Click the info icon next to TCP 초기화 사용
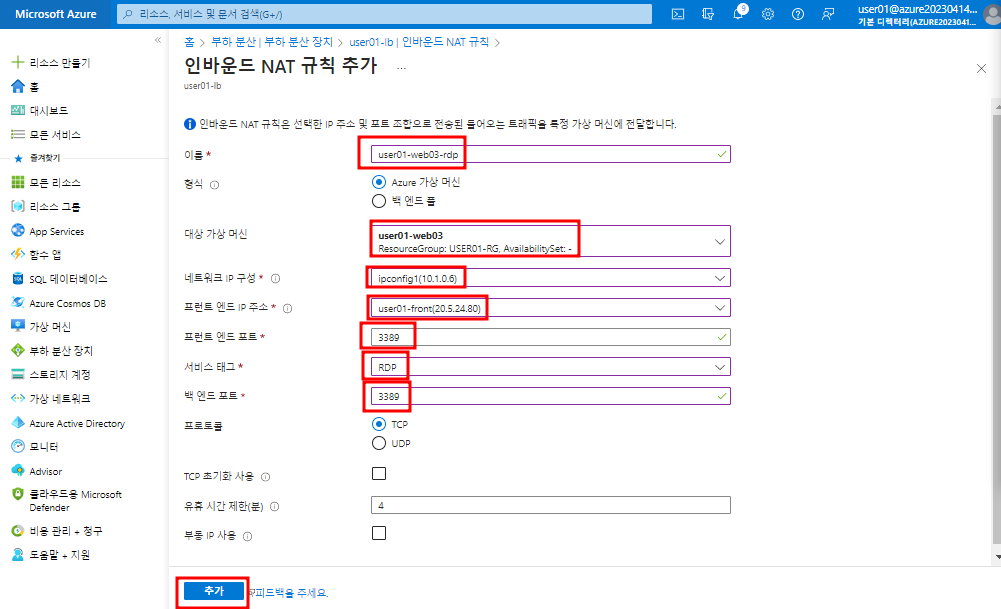 click(x=266, y=477)
